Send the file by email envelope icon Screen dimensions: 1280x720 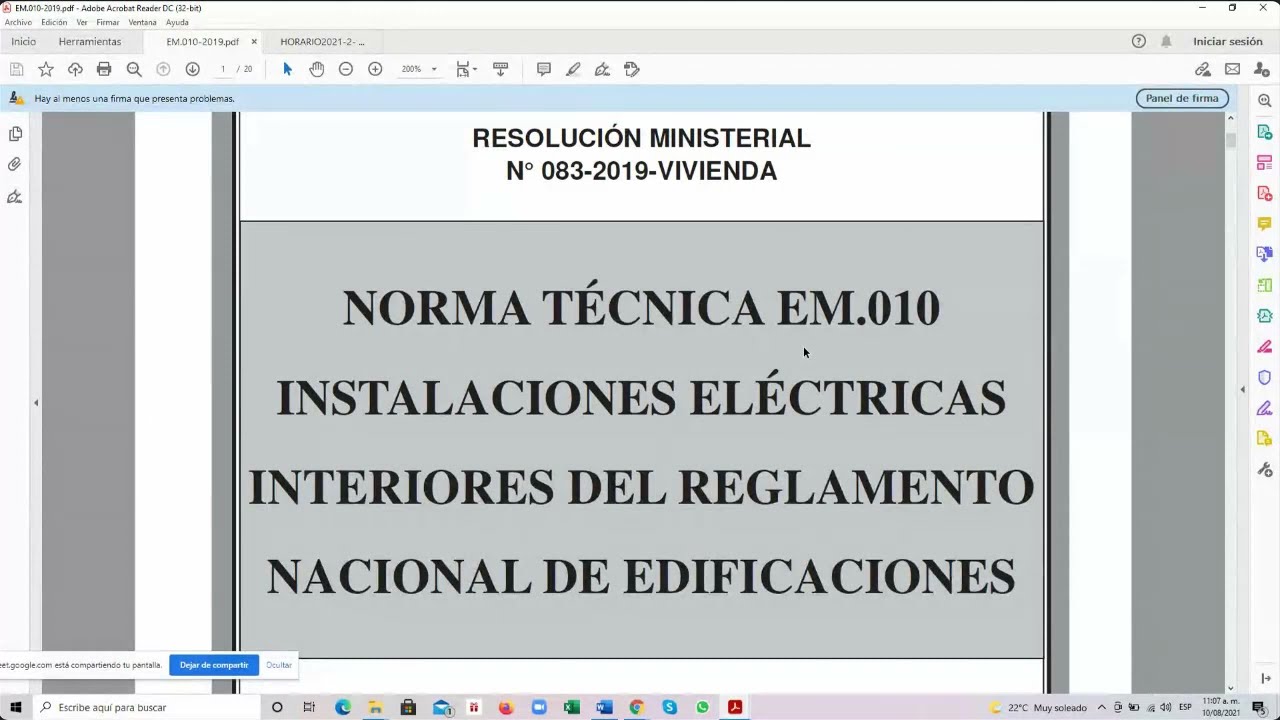pos(1232,69)
